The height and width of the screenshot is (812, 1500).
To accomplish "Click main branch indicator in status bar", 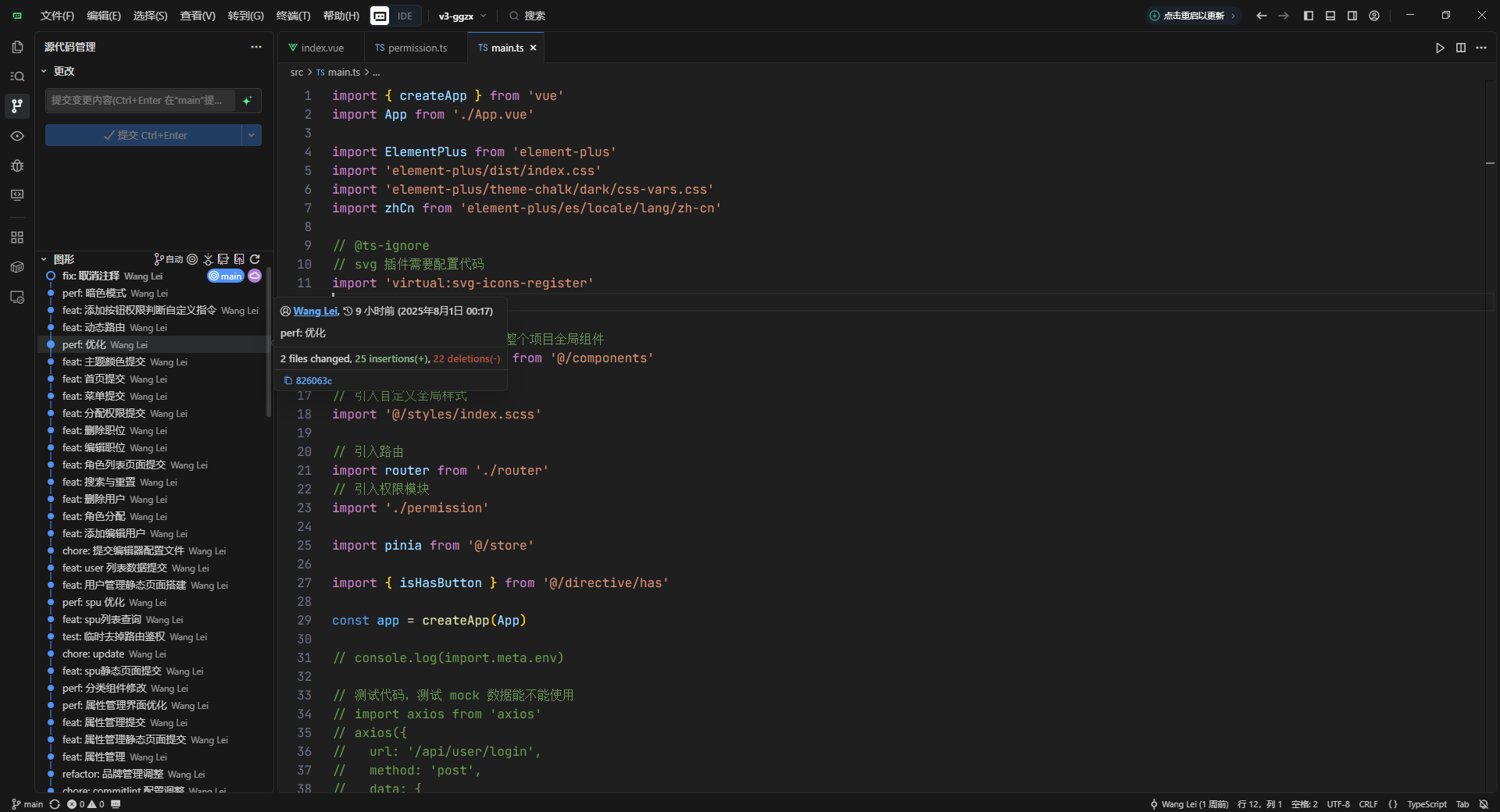I will [27, 804].
